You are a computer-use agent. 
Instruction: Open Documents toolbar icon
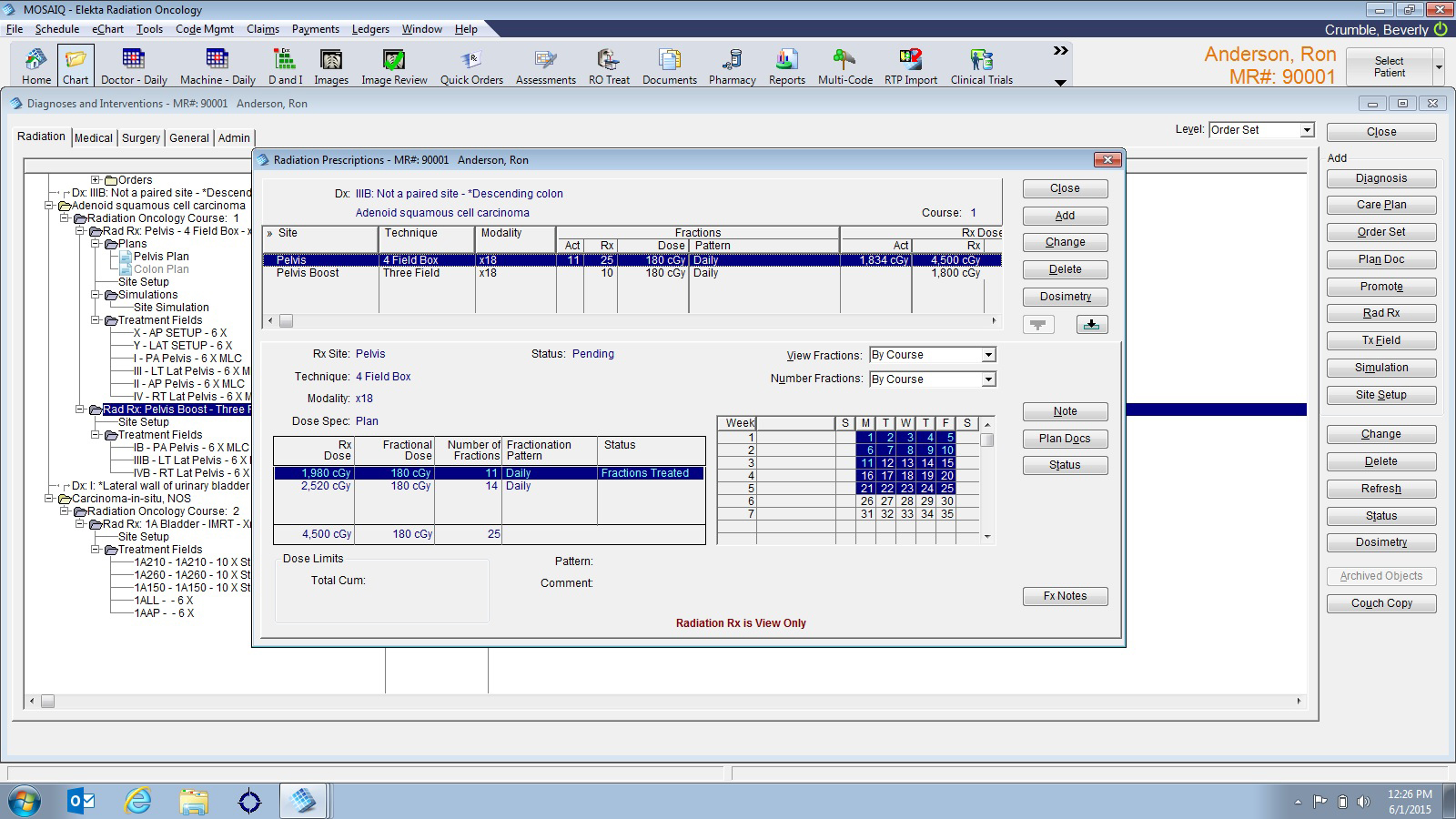[670, 66]
